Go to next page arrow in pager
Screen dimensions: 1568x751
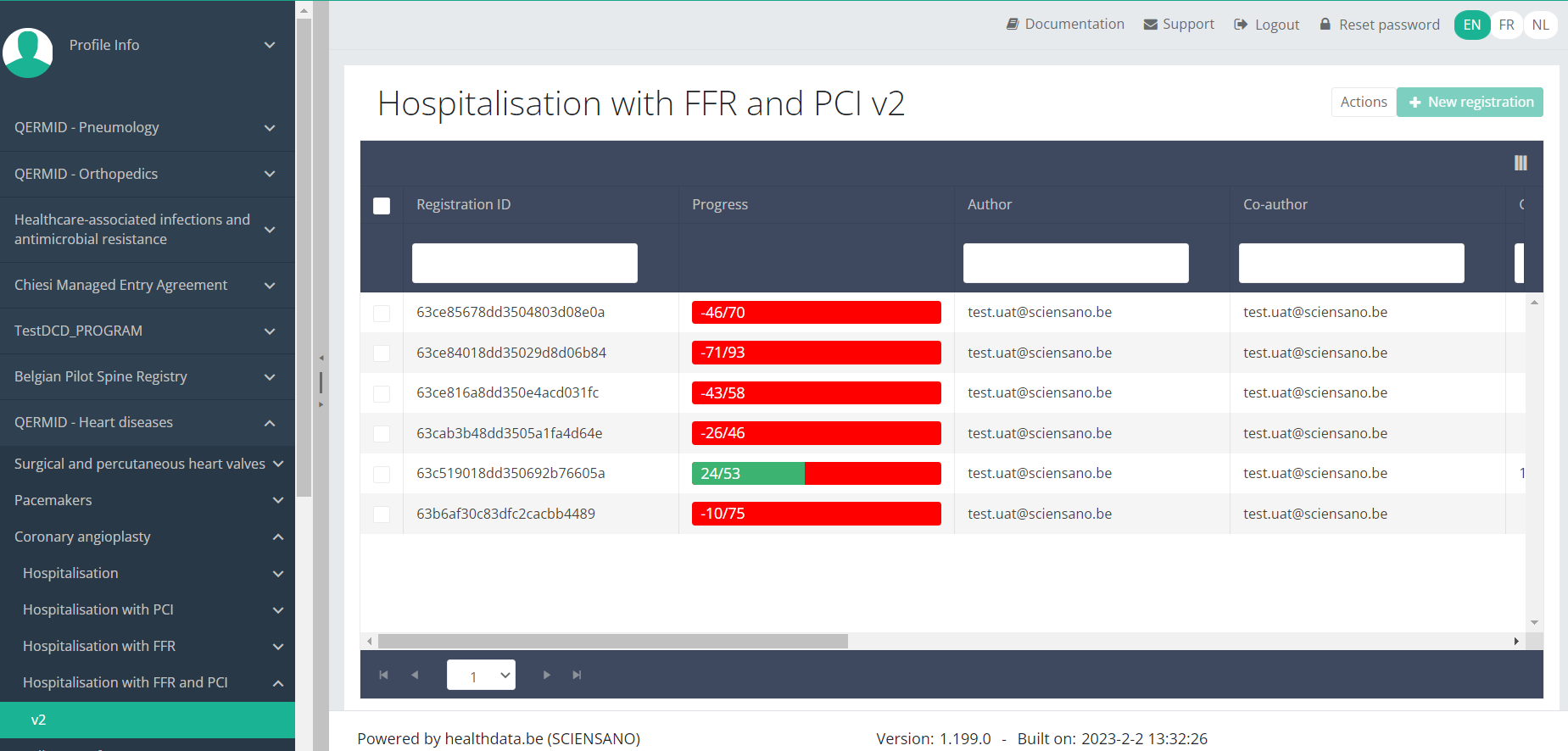[546, 675]
